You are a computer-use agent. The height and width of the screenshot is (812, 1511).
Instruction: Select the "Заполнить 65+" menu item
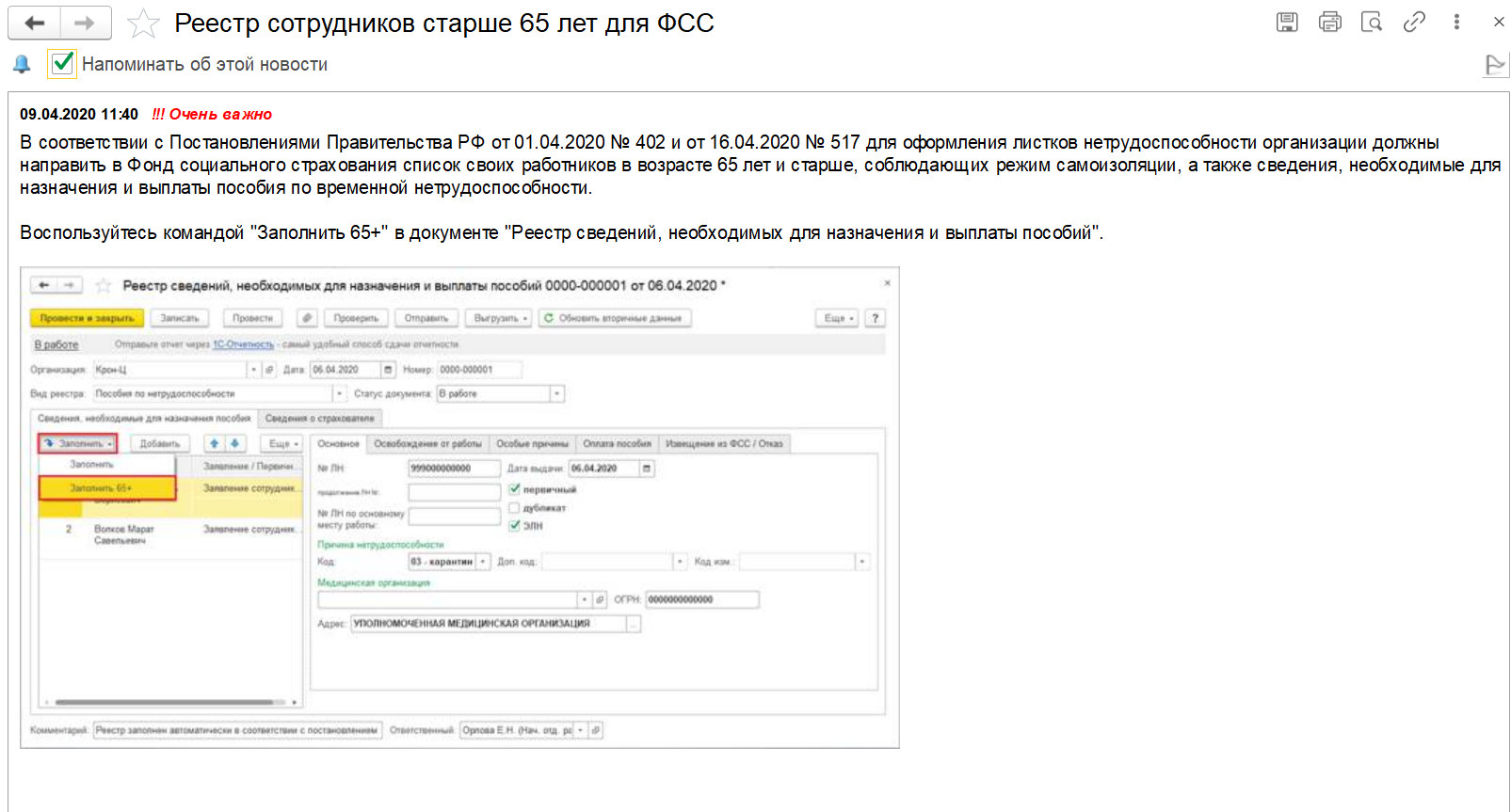tap(105, 488)
